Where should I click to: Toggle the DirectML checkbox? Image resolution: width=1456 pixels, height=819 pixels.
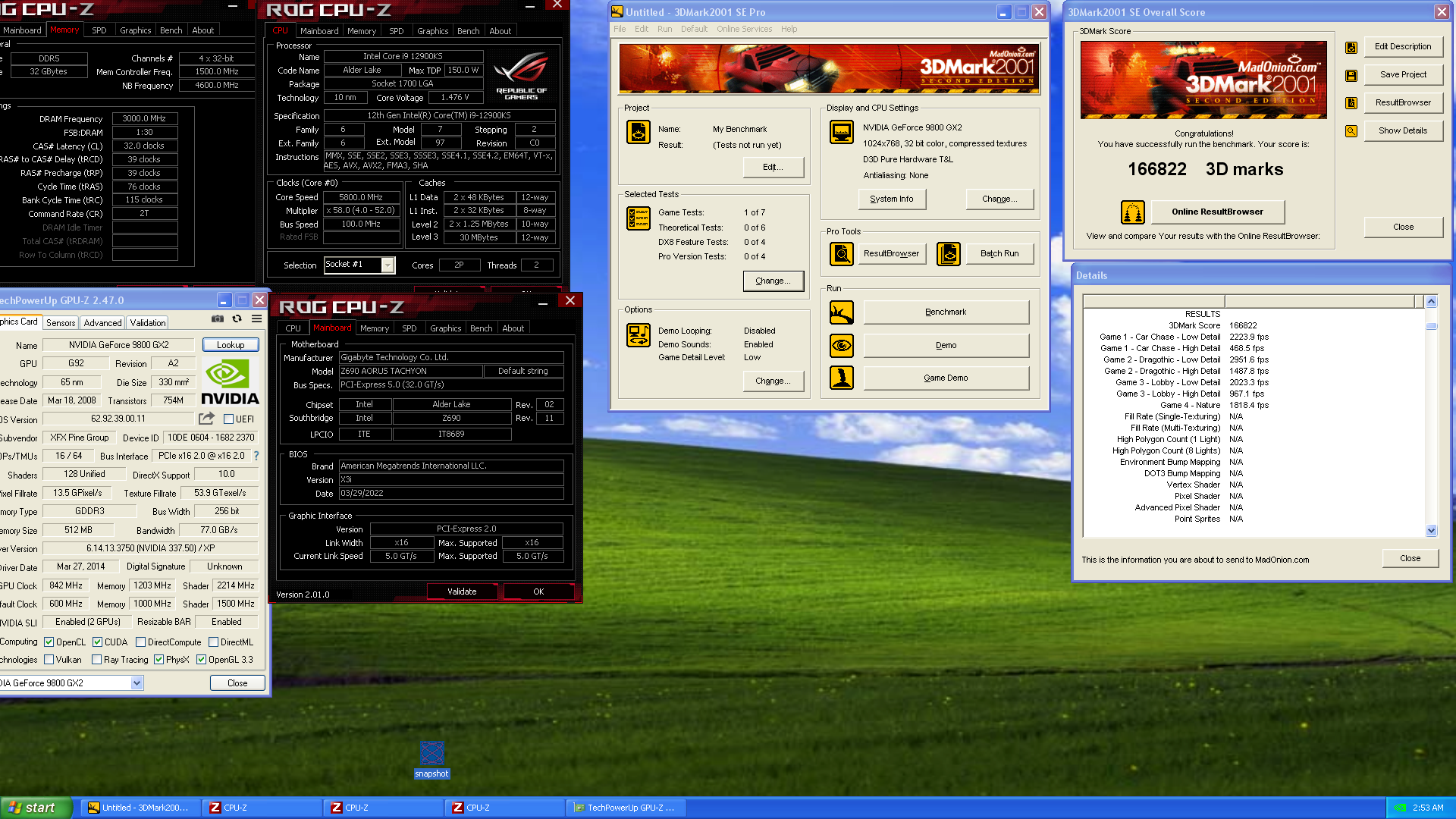click(x=213, y=642)
